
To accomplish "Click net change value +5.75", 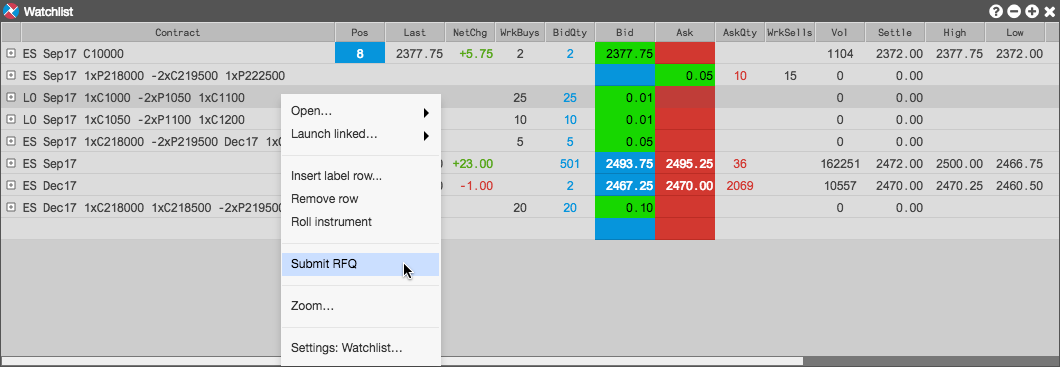I will tap(475, 53).
